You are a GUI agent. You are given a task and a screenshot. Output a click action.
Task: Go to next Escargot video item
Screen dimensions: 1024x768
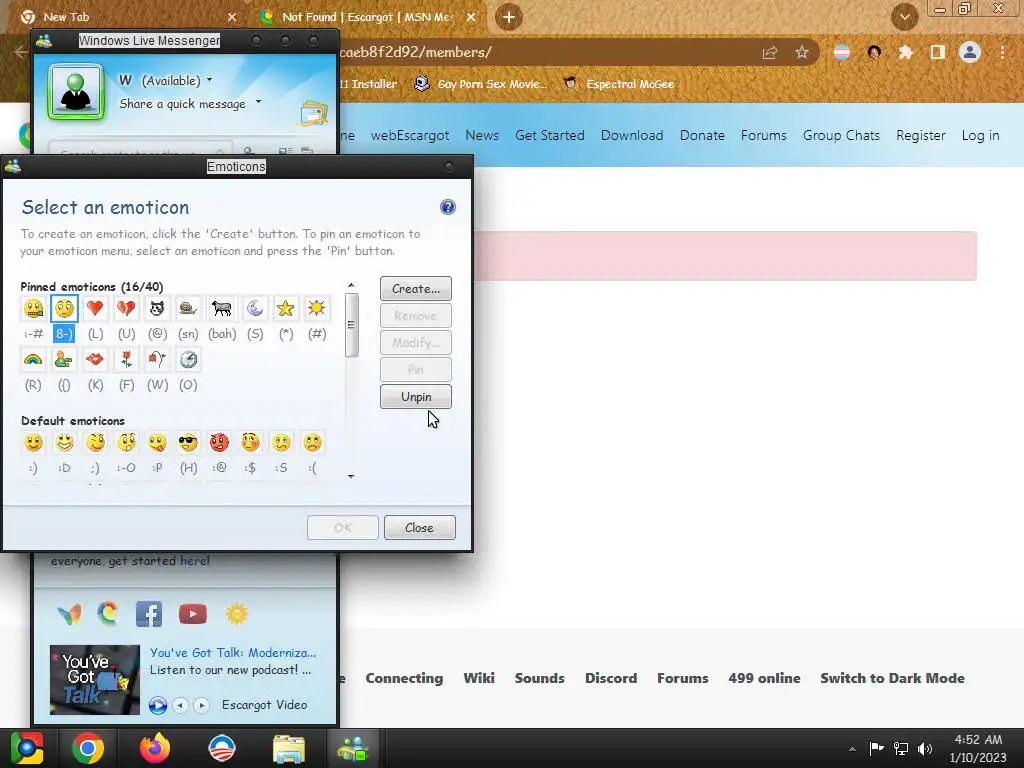coord(202,705)
